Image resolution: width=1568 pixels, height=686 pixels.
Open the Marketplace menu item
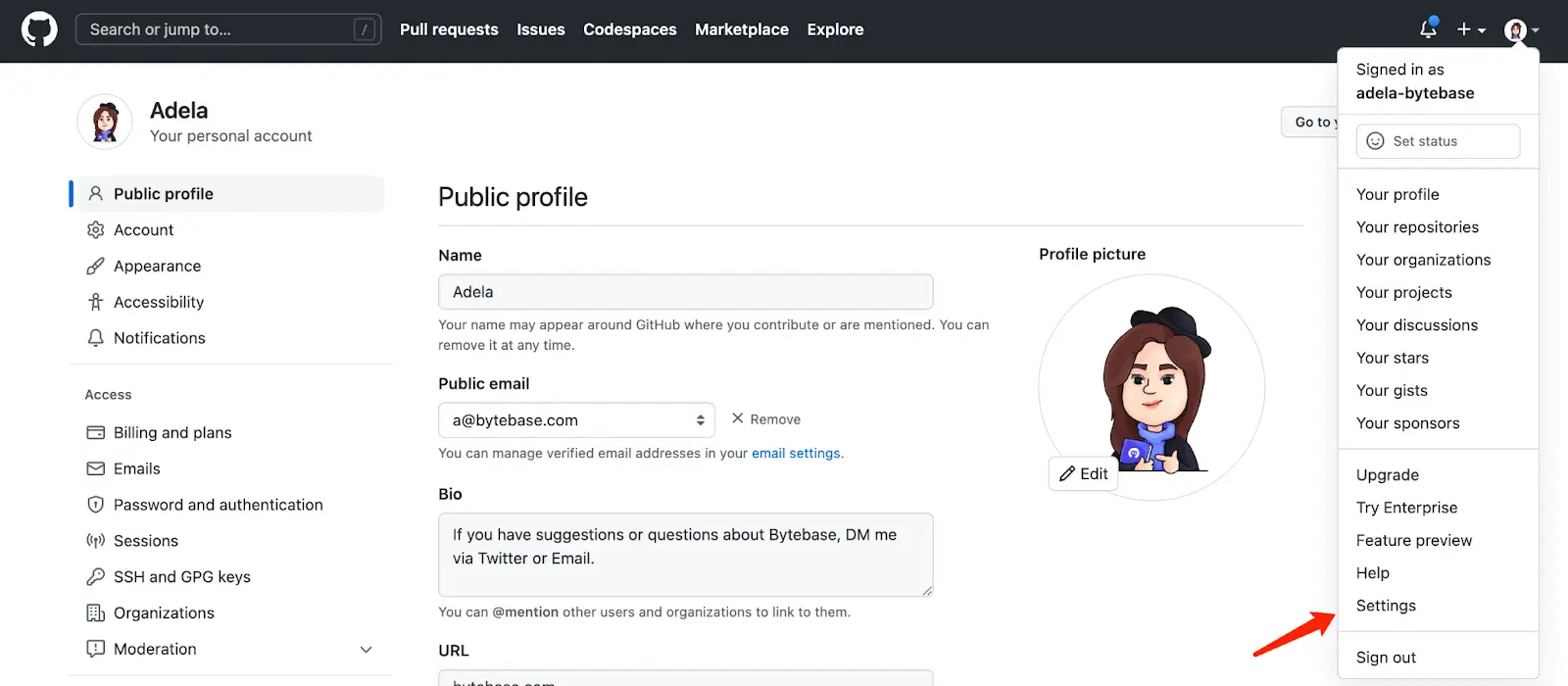[x=741, y=29]
